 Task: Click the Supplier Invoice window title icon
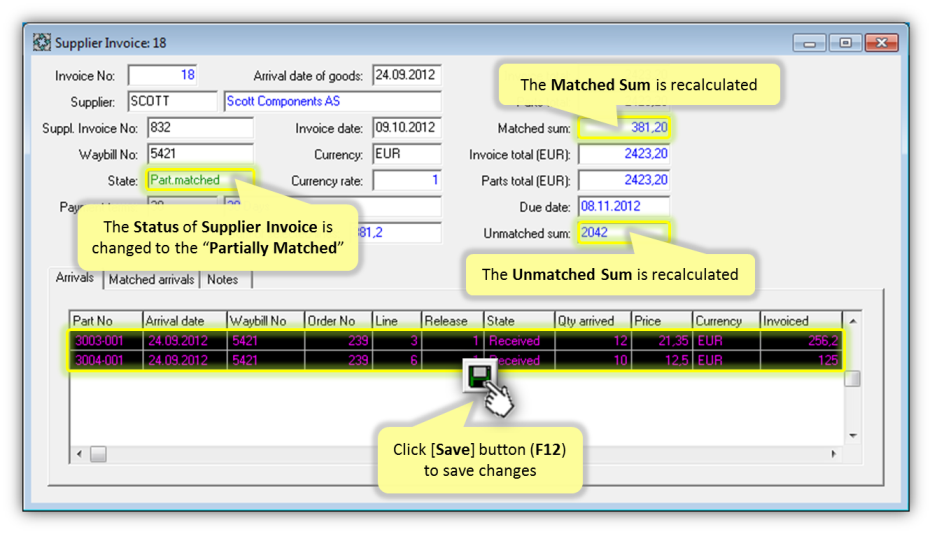42,43
